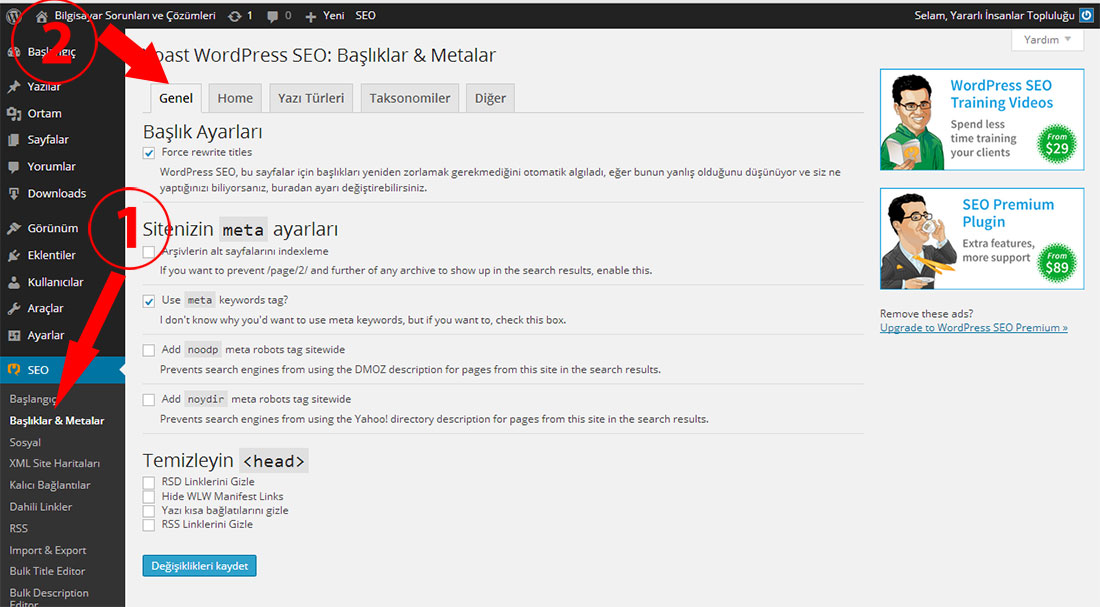The width and height of the screenshot is (1100, 607).
Task: Check Hide WLW Manifest Links
Action: click(149, 497)
